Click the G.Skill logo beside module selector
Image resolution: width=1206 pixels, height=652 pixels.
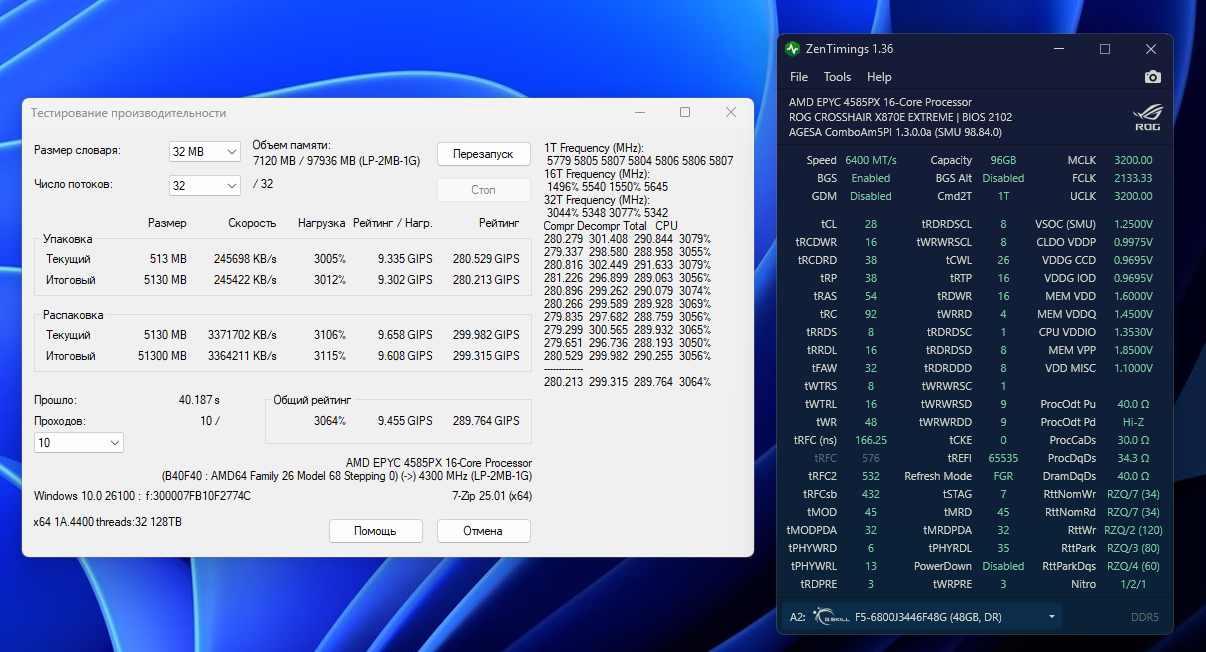coord(829,617)
